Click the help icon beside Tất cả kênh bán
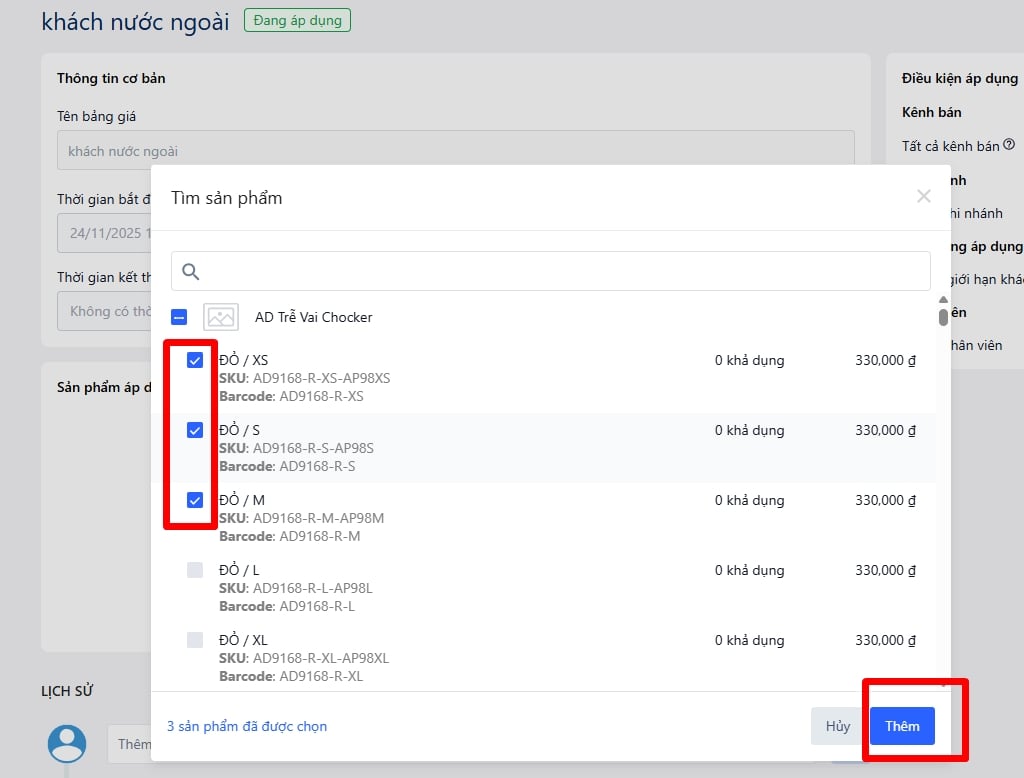This screenshot has width=1024, height=778. tap(1009, 145)
